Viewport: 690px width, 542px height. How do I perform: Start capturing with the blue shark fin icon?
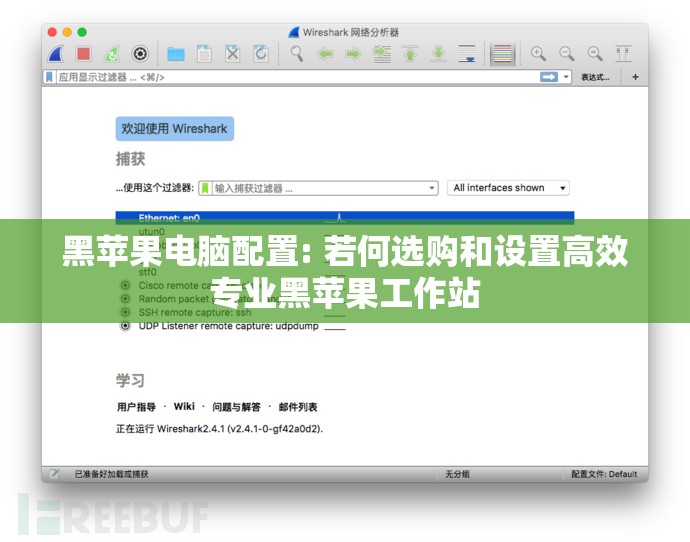pyautogui.click(x=56, y=54)
